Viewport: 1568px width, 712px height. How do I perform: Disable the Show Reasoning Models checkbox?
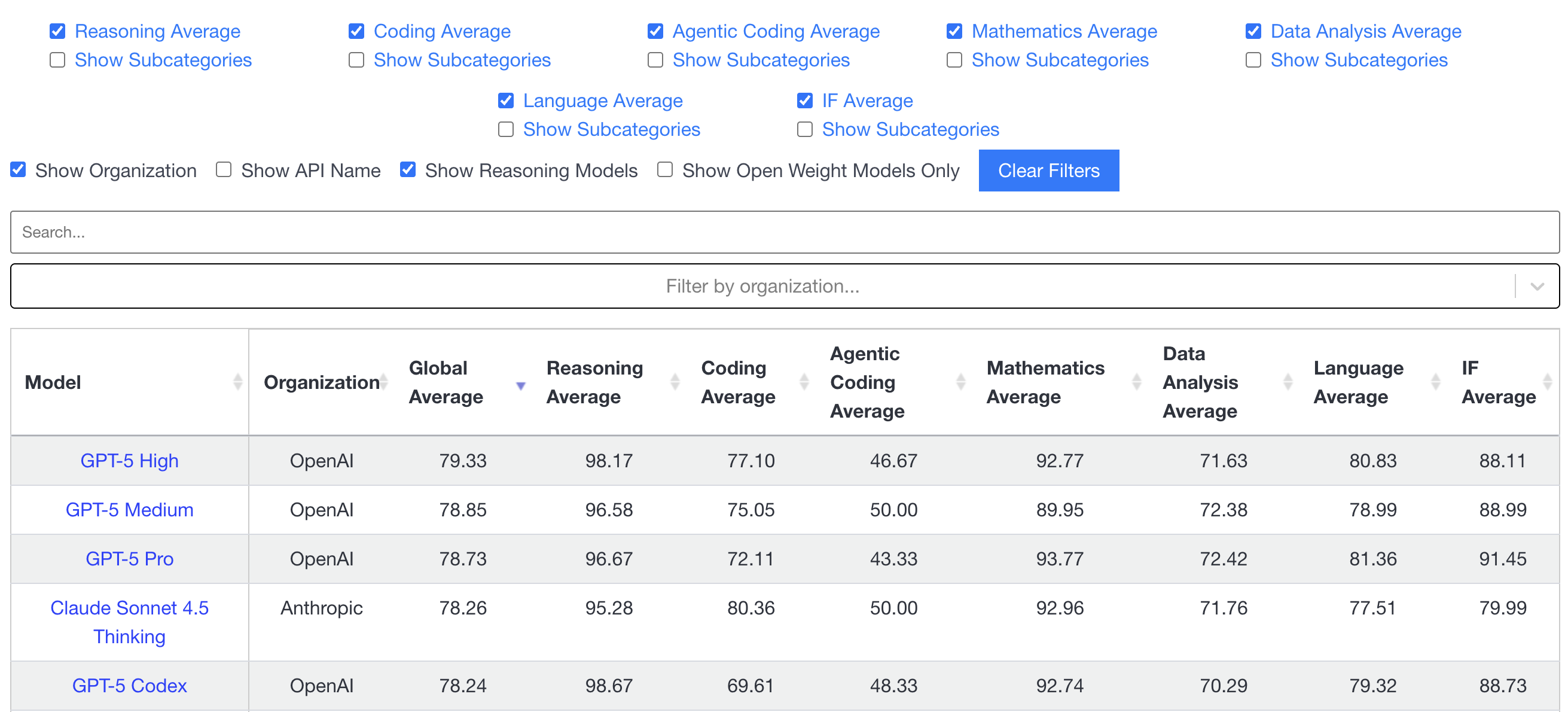(x=408, y=170)
